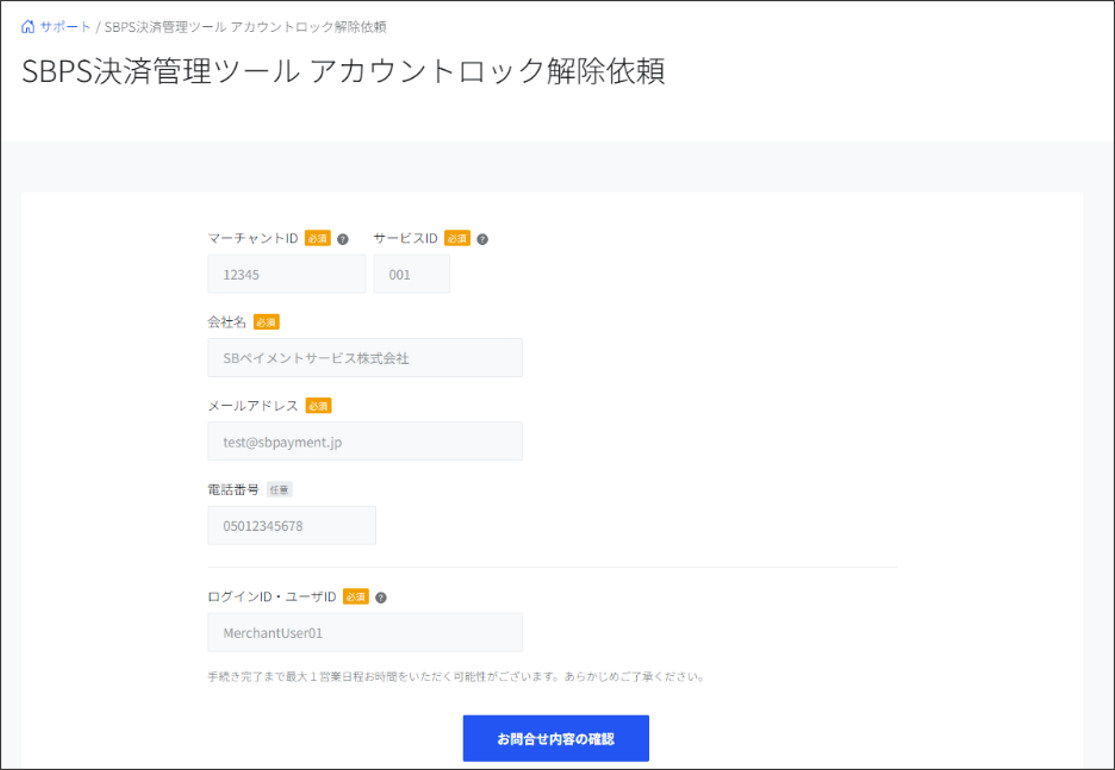Open the サポート breadcrumb link
1115x770 pixels.
tap(65, 27)
